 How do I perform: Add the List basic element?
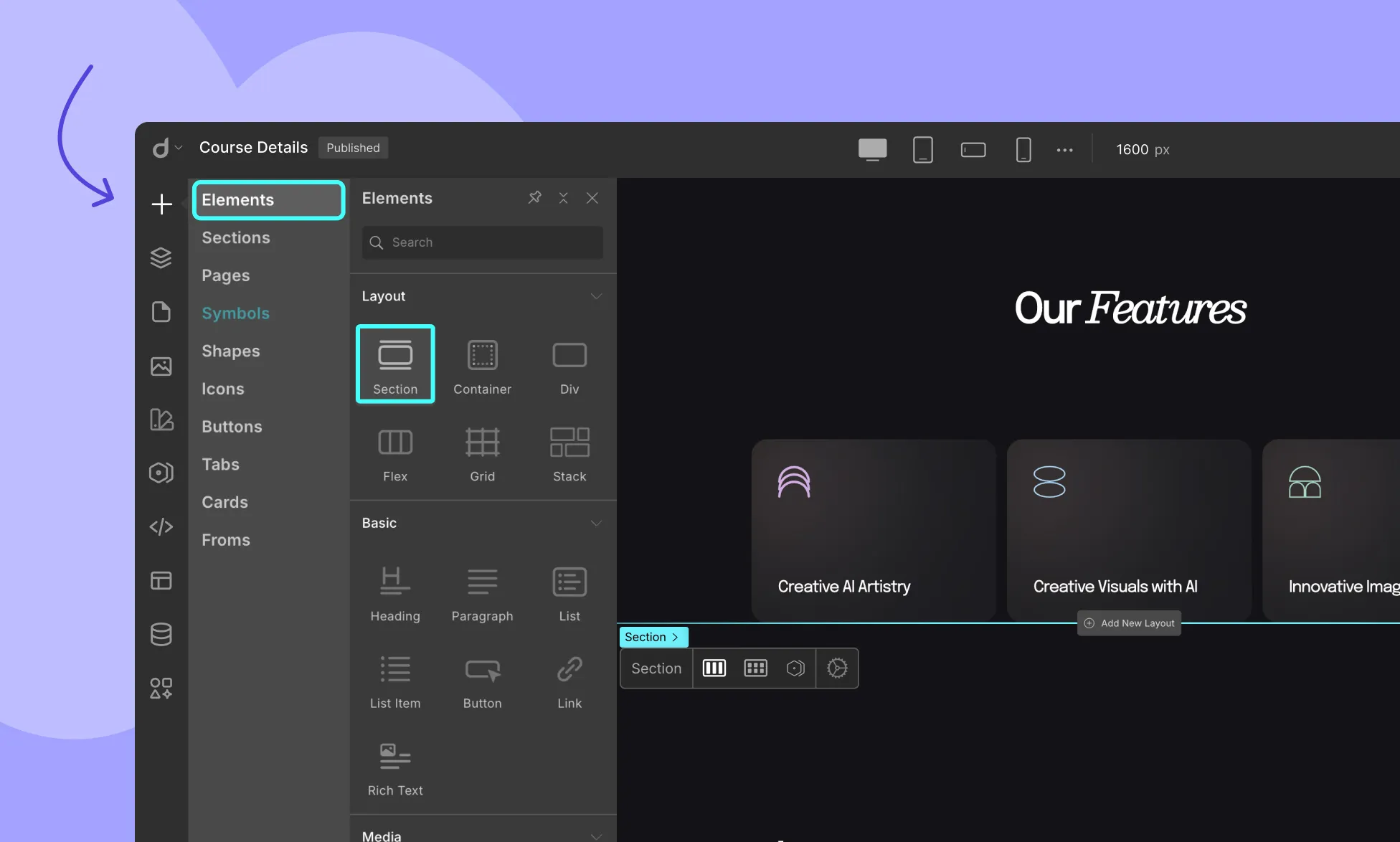tap(569, 594)
